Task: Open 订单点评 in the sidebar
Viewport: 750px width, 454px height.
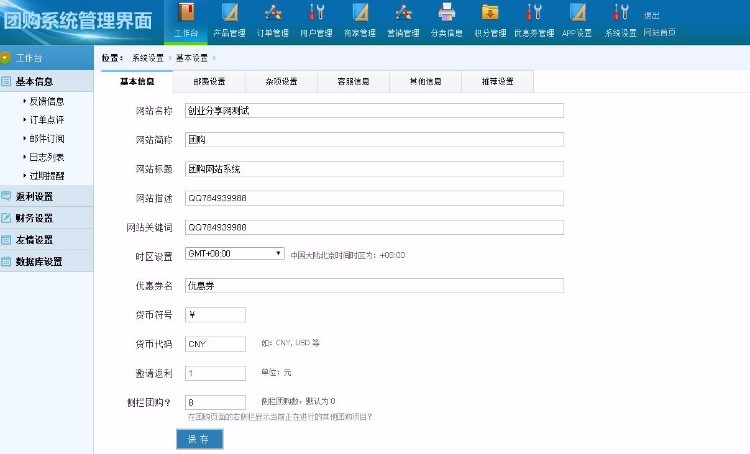Action: tap(46, 120)
